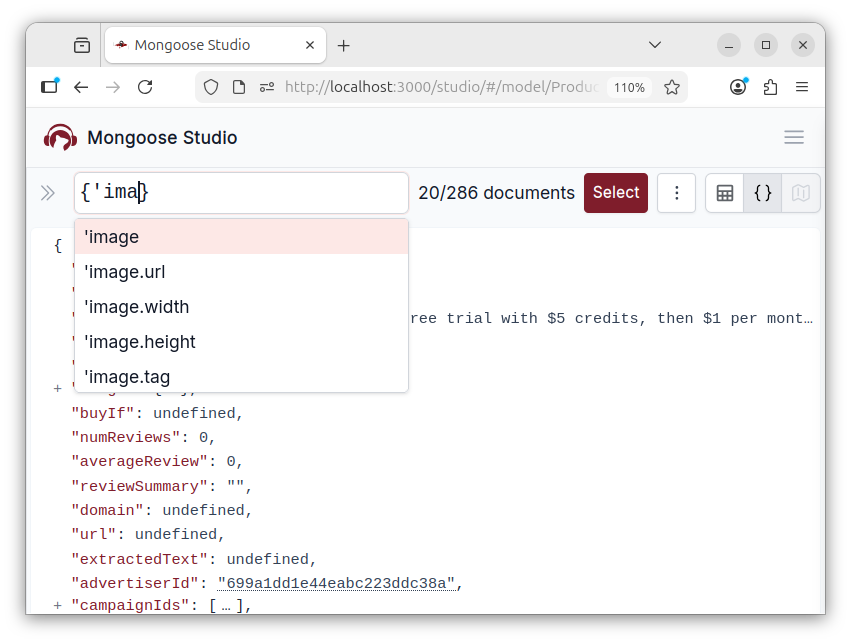Select the 'image autocomplete suggestion
Screen dimensions: 851x643
click(x=241, y=237)
